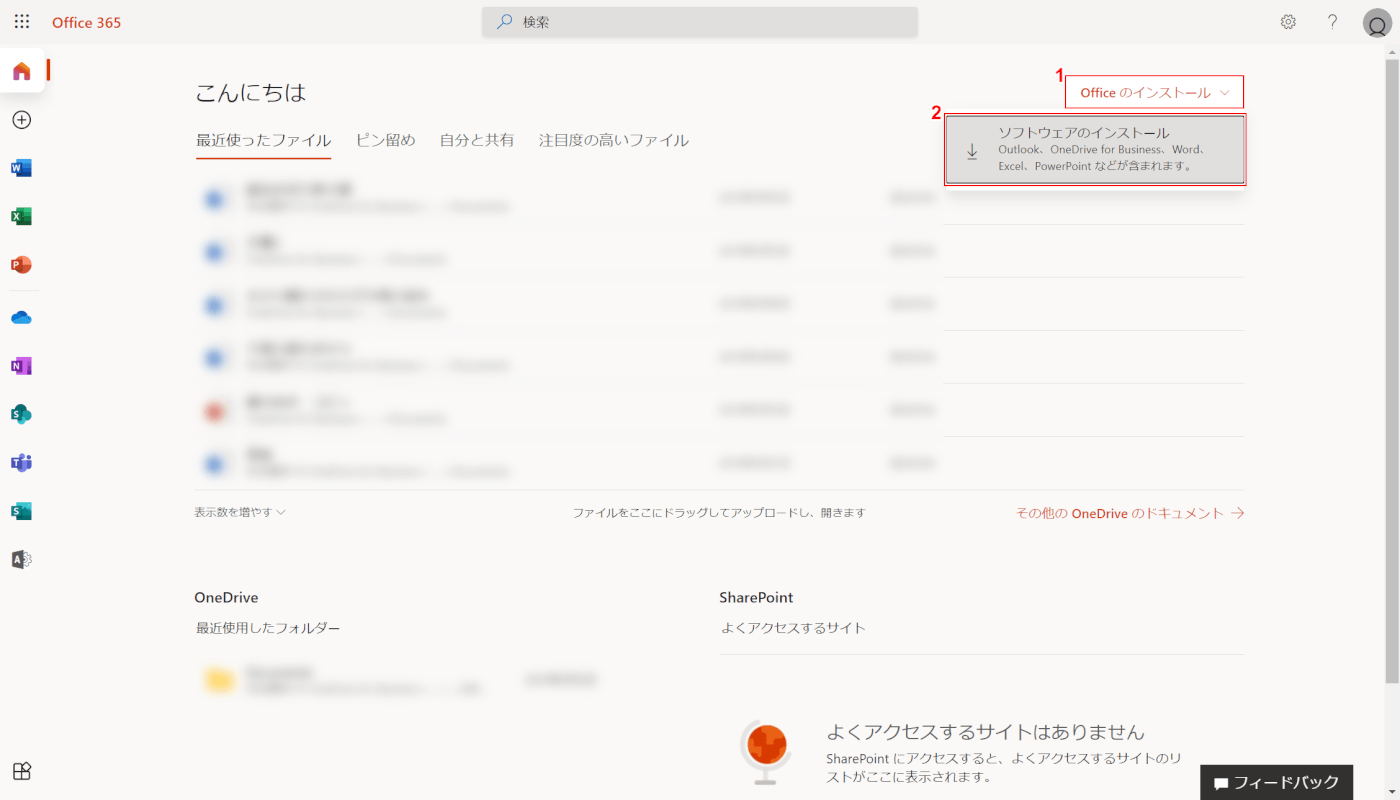1400x800 pixels.
Task: Click the Office 365 title link
Action: click(x=86, y=22)
